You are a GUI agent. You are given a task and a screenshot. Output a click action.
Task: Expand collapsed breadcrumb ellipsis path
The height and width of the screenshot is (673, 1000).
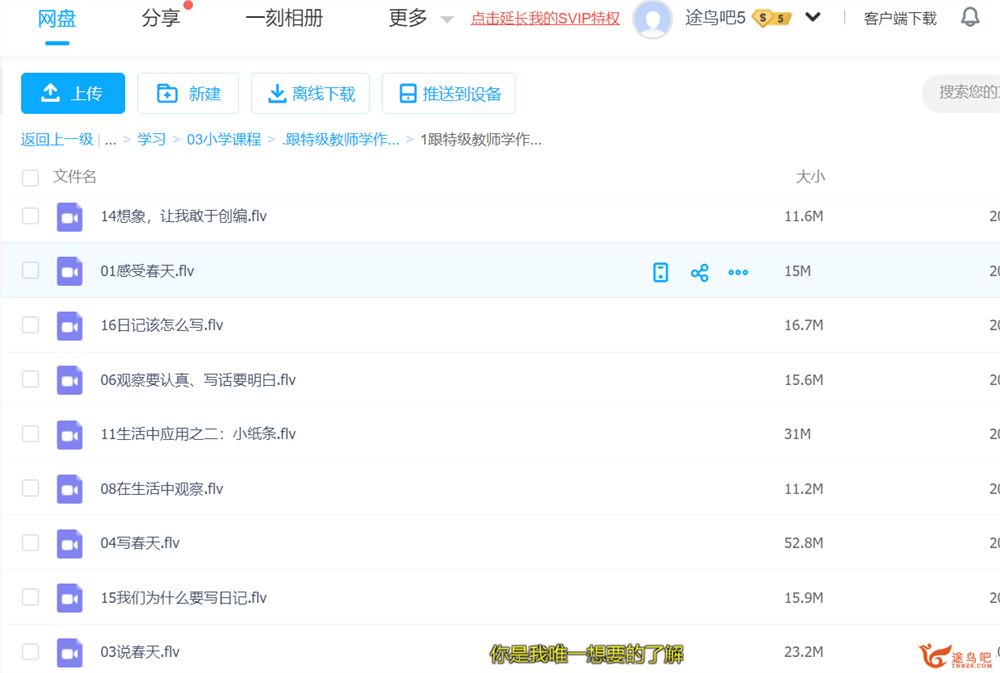click(x=110, y=140)
